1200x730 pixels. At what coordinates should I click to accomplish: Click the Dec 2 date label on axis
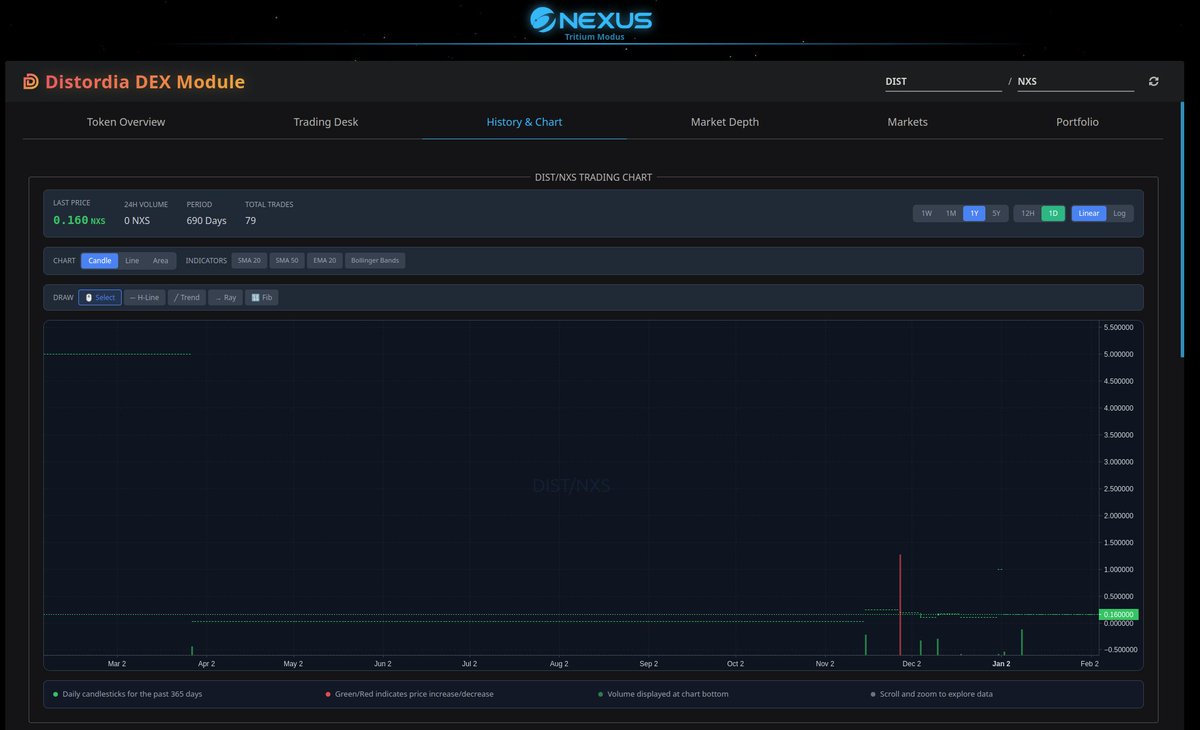click(912, 663)
